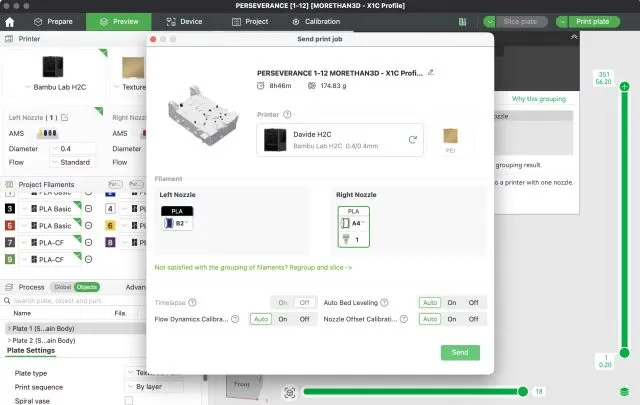The height and width of the screenshot is (405, 640).
Task: Click the Home icon in top bar
Action: [x=10, y=21]
